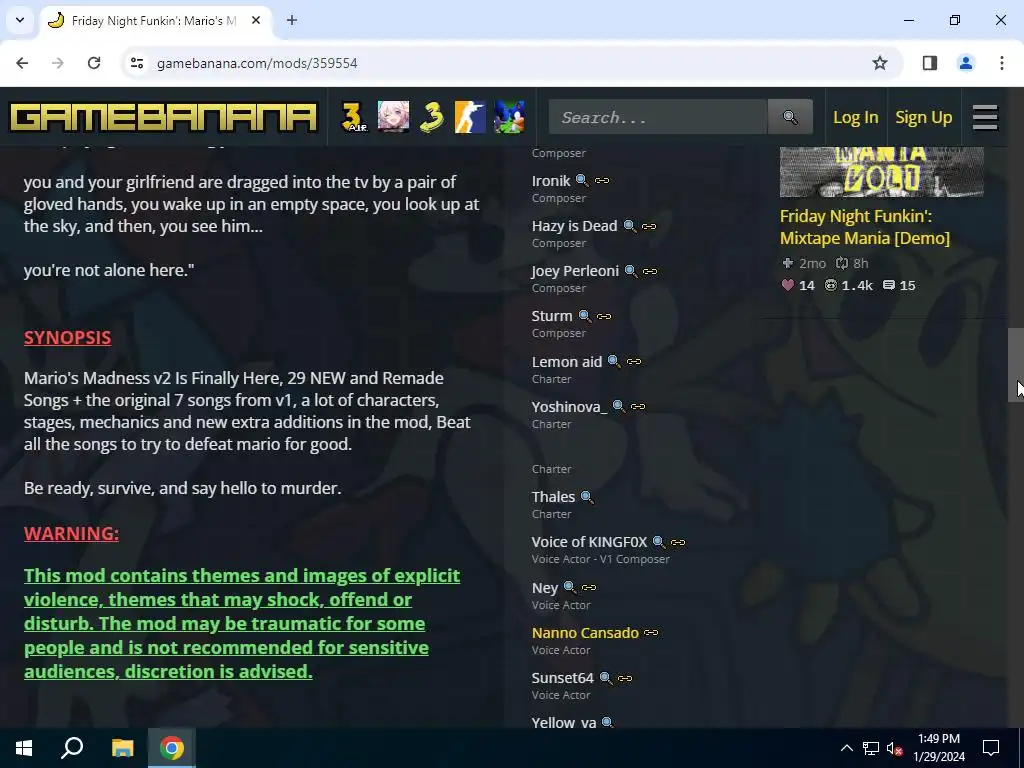Viewport: 1024px width, 768px height.
Task: Bookmark this page with star icon
Action: coord(880,63)
